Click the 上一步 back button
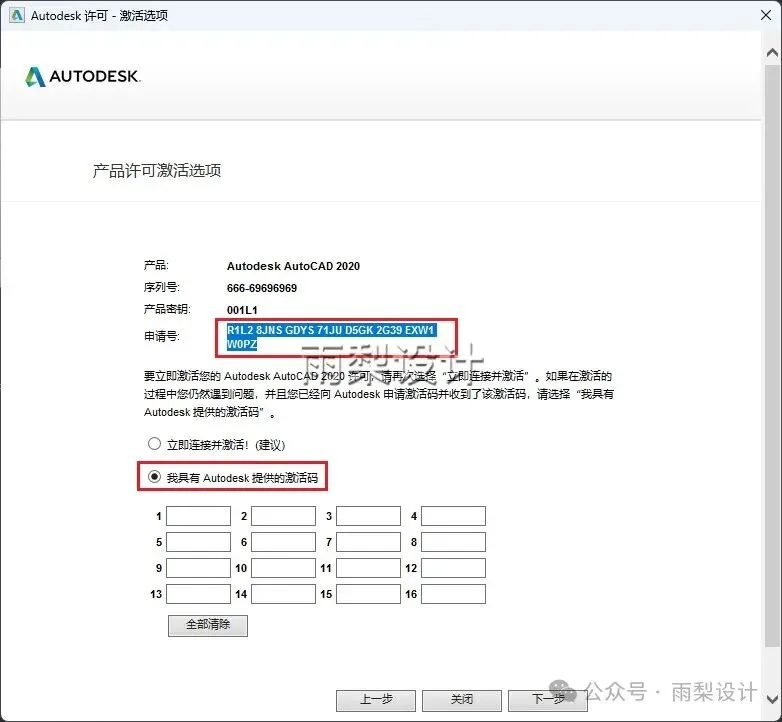This screenshot has height=722, width=782. pos(376,700)
